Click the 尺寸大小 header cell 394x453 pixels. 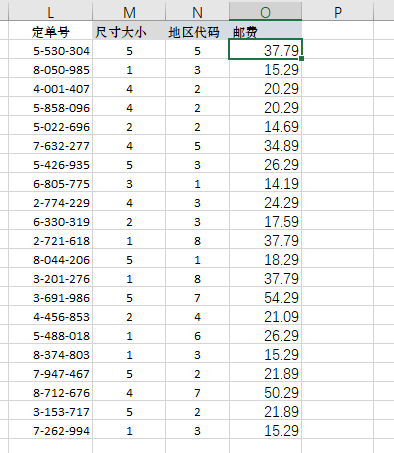[129, 32]
